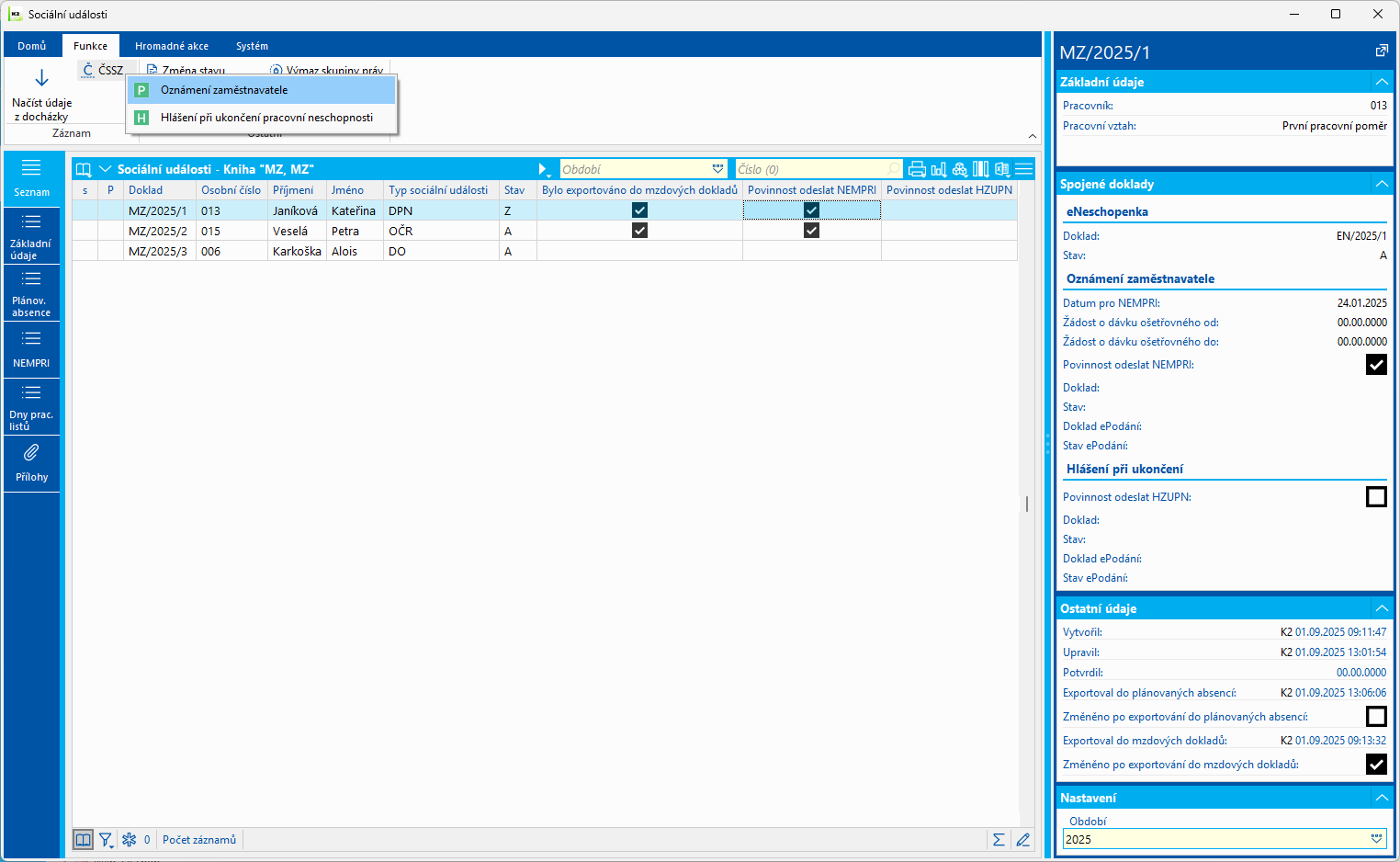Image resolution: width=1400 pixels, height=862 pixels.
Task: Collapse the ribbon with the chevron
Action: 1033,136
